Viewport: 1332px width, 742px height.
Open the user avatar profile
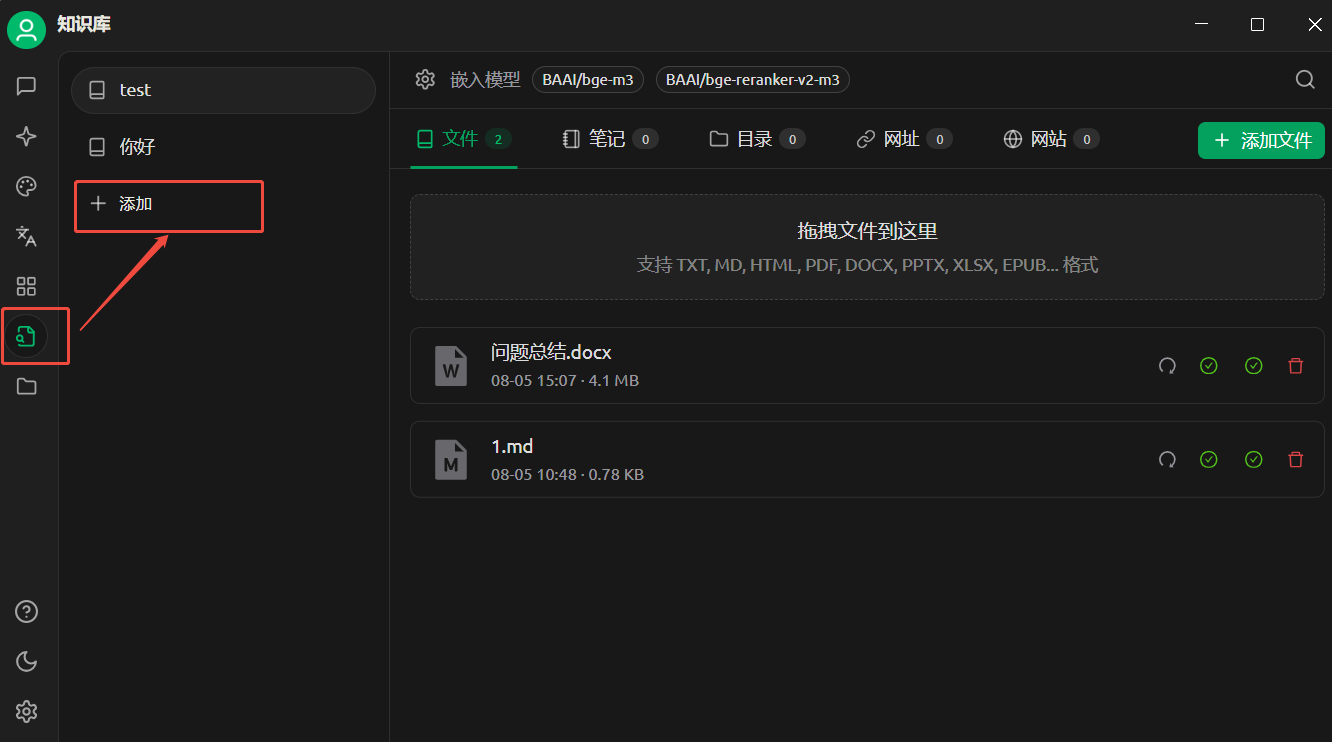click(x=26, y=30)
